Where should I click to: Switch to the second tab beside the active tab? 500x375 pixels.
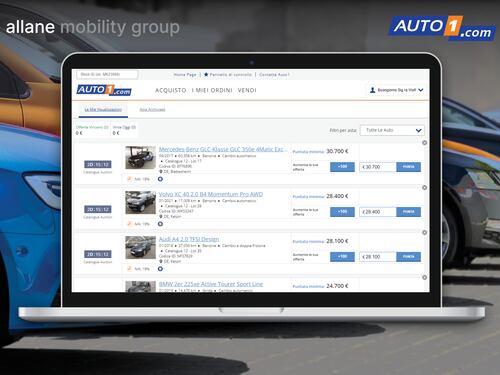[x=152, y=110]
